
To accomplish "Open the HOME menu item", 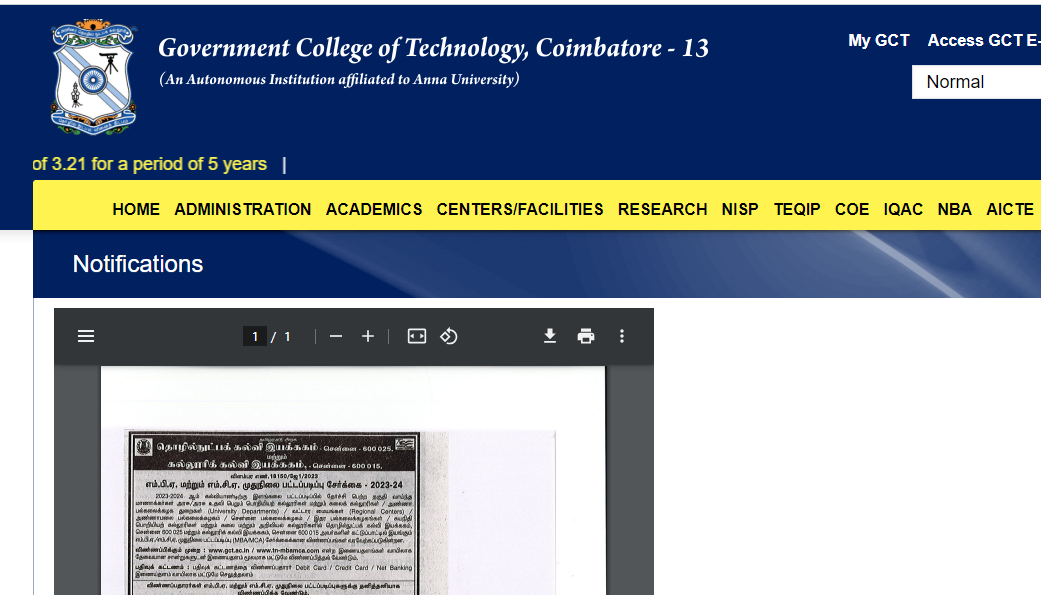I will point(136,209).
